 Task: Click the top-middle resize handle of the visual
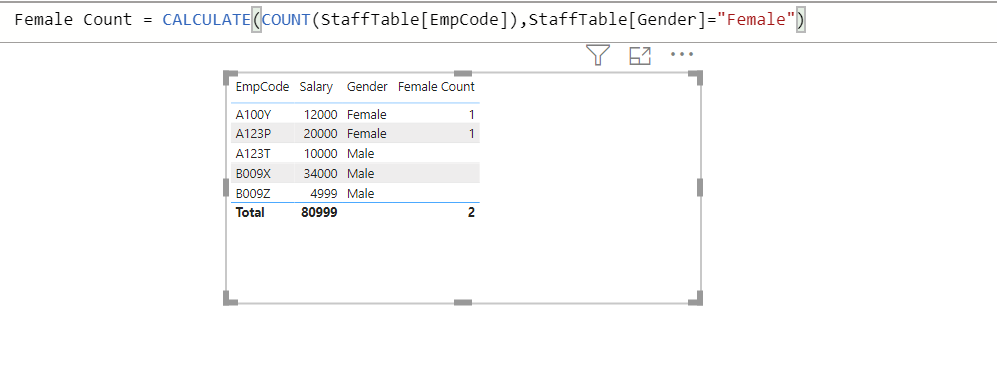pyautogui.click(x=463, y=73)
